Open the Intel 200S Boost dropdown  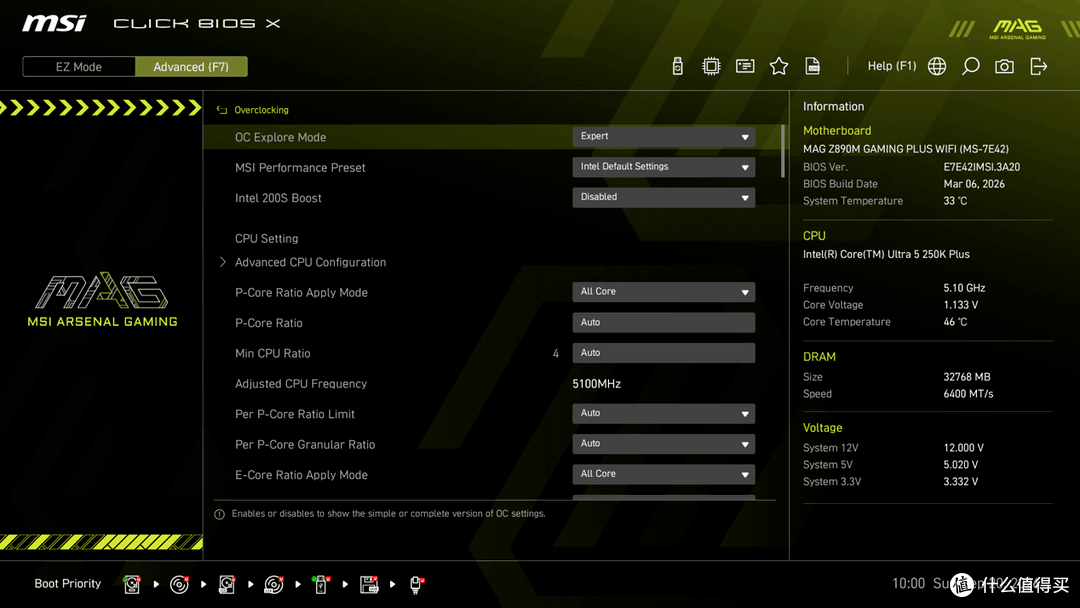663,197
